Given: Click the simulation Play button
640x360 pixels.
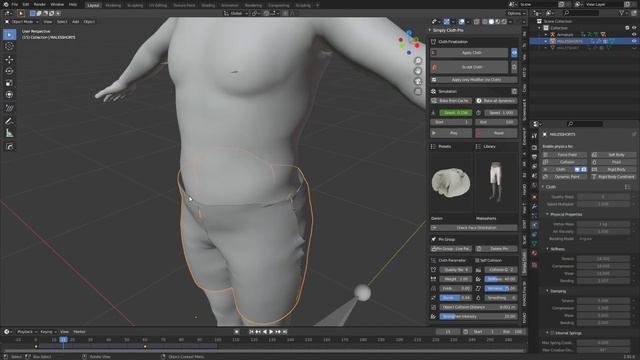Looking at the screenshot, I should [x=451, y=133].
